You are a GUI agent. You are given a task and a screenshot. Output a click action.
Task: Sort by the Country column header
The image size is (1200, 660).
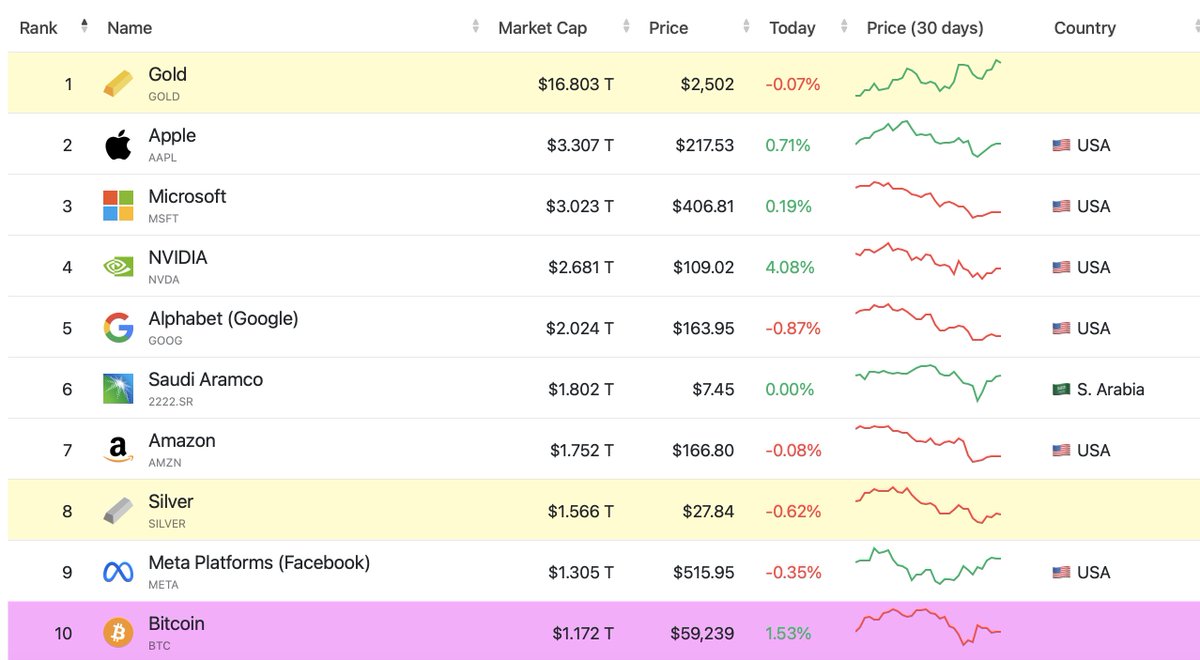tap(1085, 28)
